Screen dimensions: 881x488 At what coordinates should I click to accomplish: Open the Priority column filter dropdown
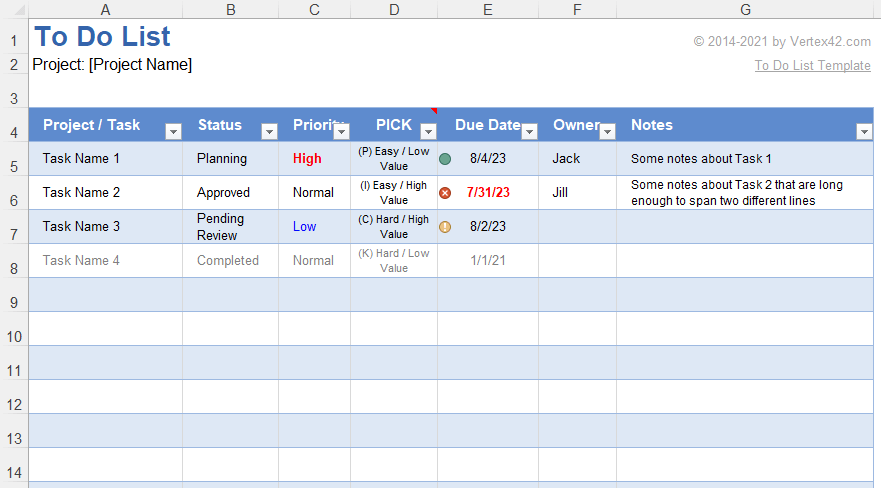tap(342, 131)
